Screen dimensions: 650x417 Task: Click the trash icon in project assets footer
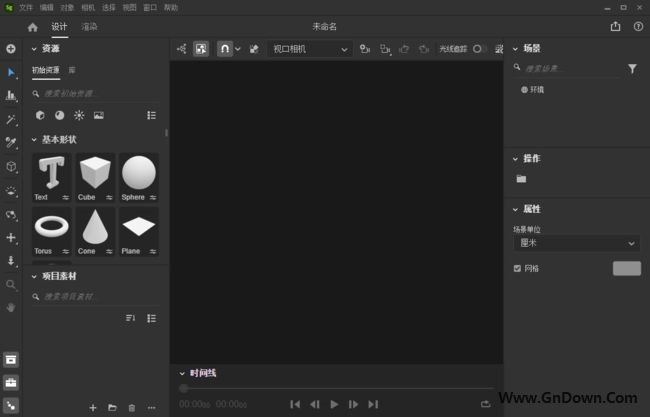132,408
